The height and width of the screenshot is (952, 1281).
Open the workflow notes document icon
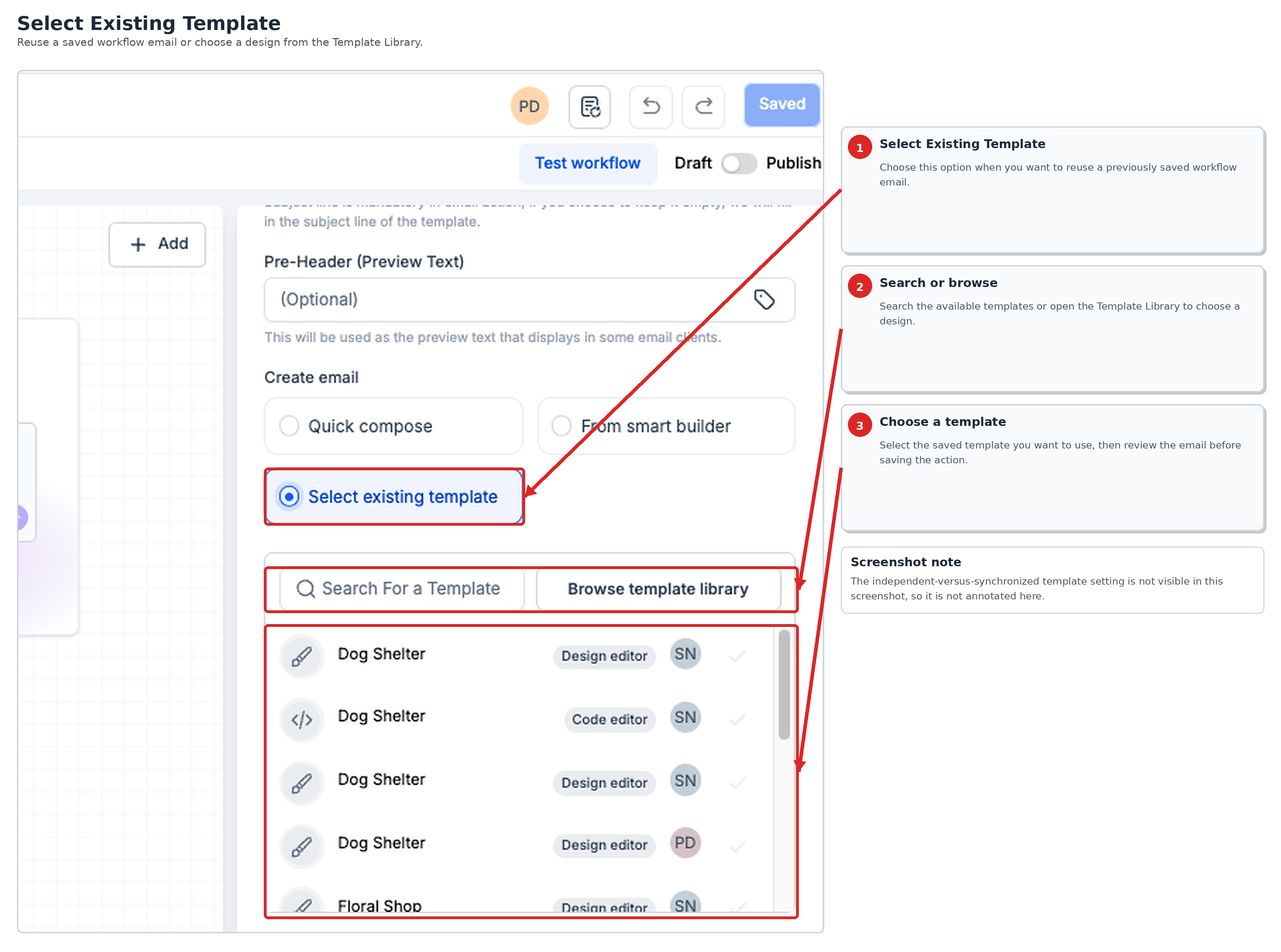coord(589,106)
